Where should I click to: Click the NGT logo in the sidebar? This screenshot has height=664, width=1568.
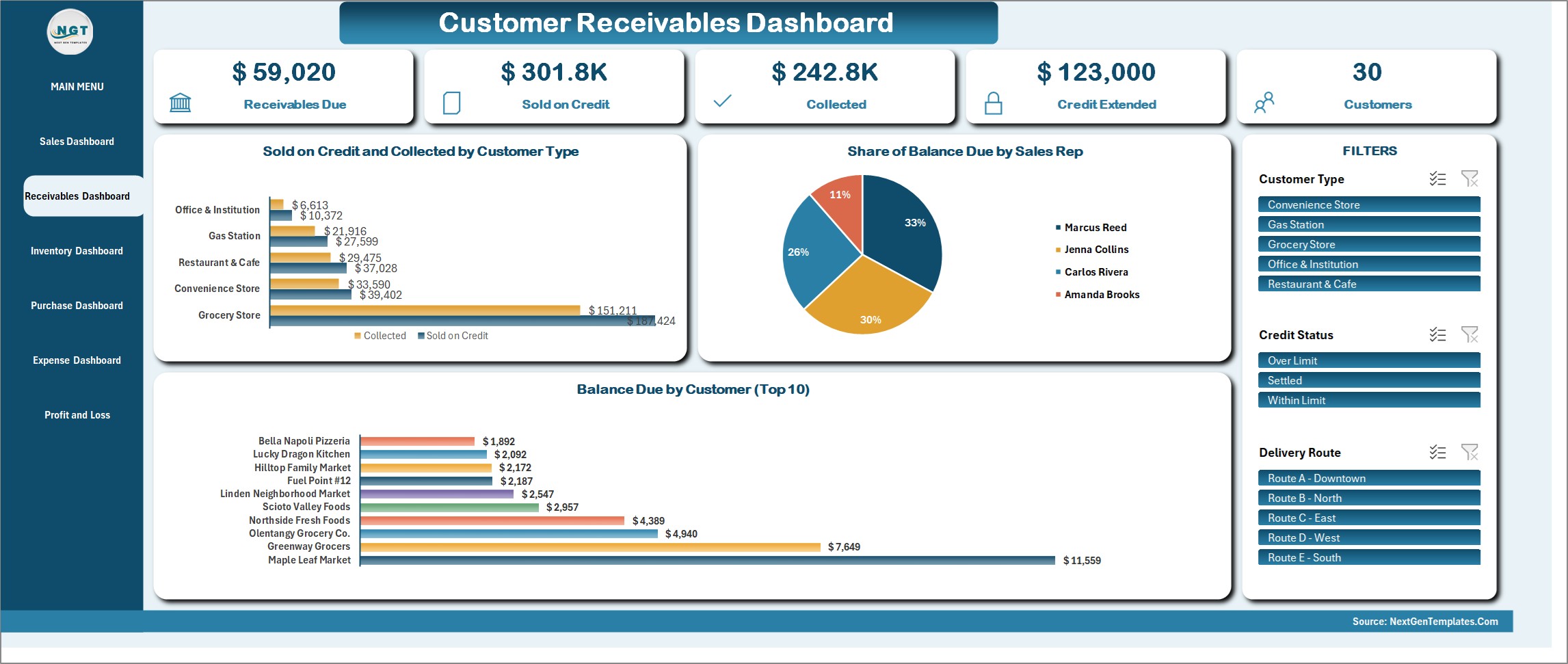70,31
